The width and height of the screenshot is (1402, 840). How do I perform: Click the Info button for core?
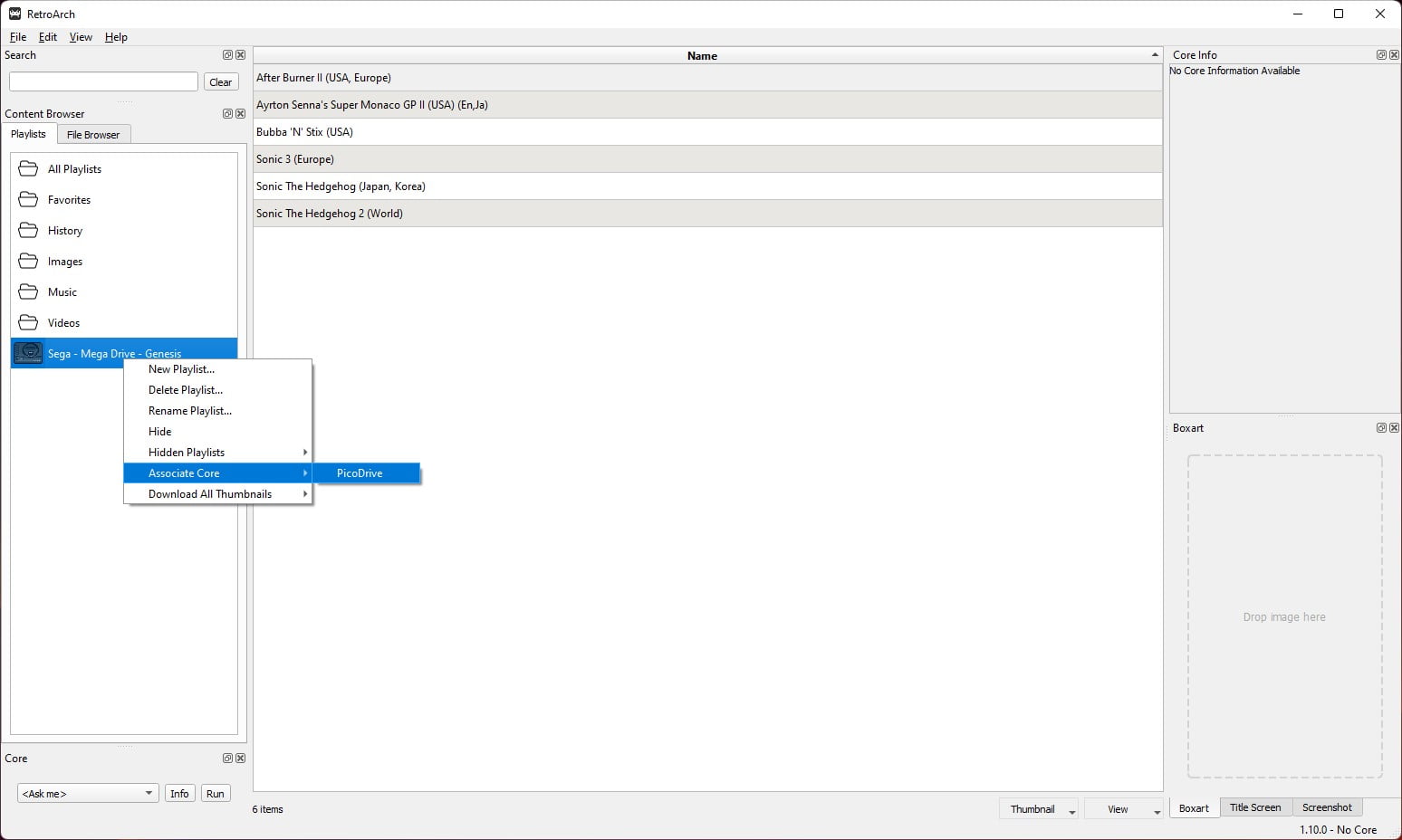179,794
